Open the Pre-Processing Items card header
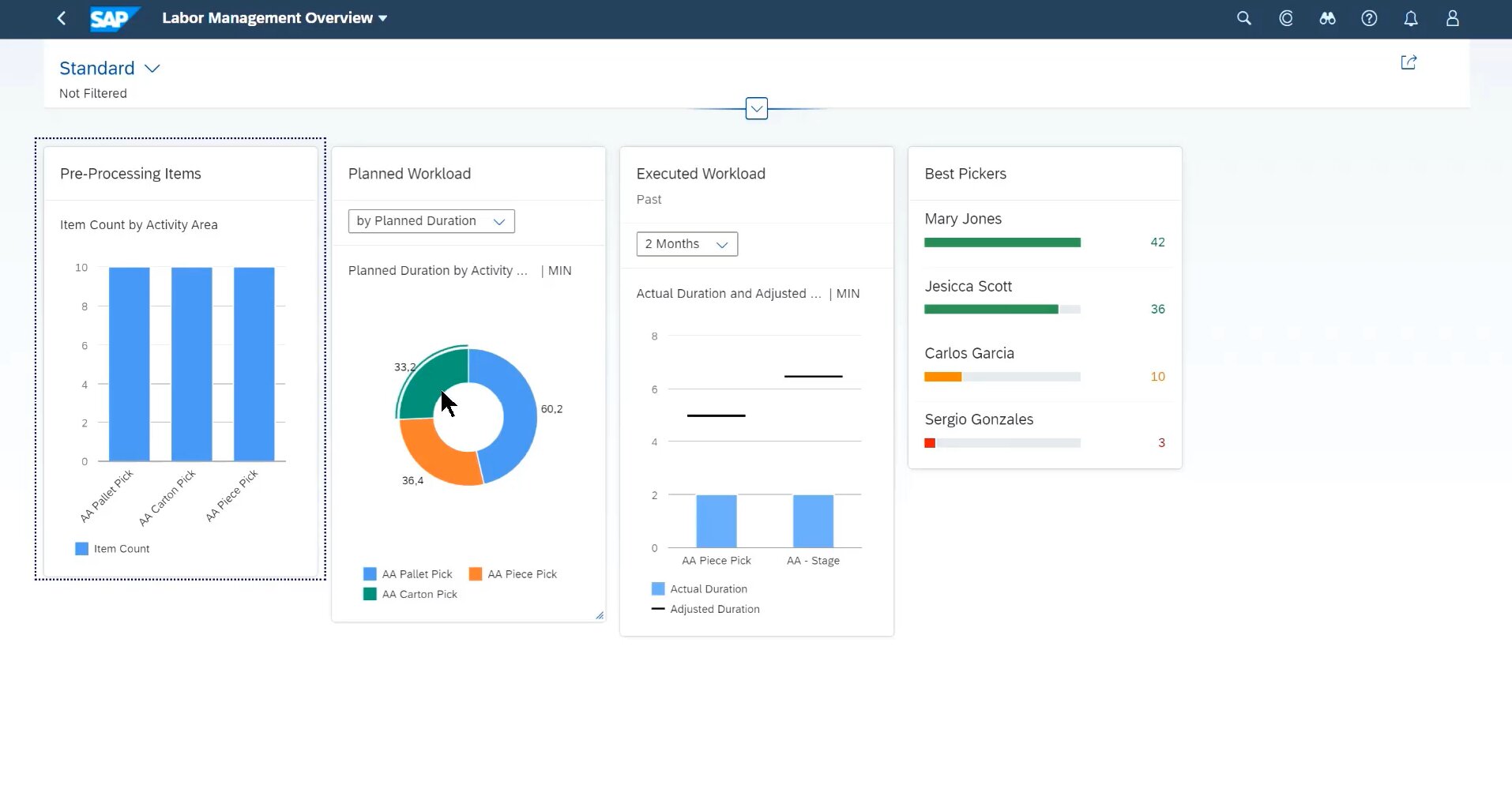1512x808 pixels. pos(130,174)
